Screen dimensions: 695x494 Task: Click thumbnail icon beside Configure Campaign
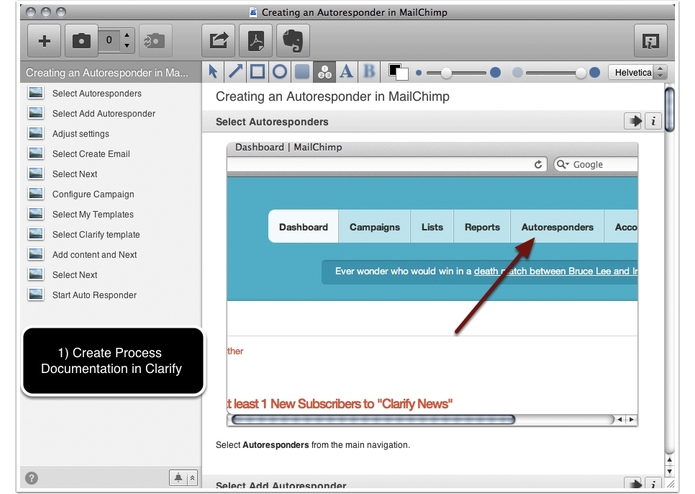pos(36,194)
